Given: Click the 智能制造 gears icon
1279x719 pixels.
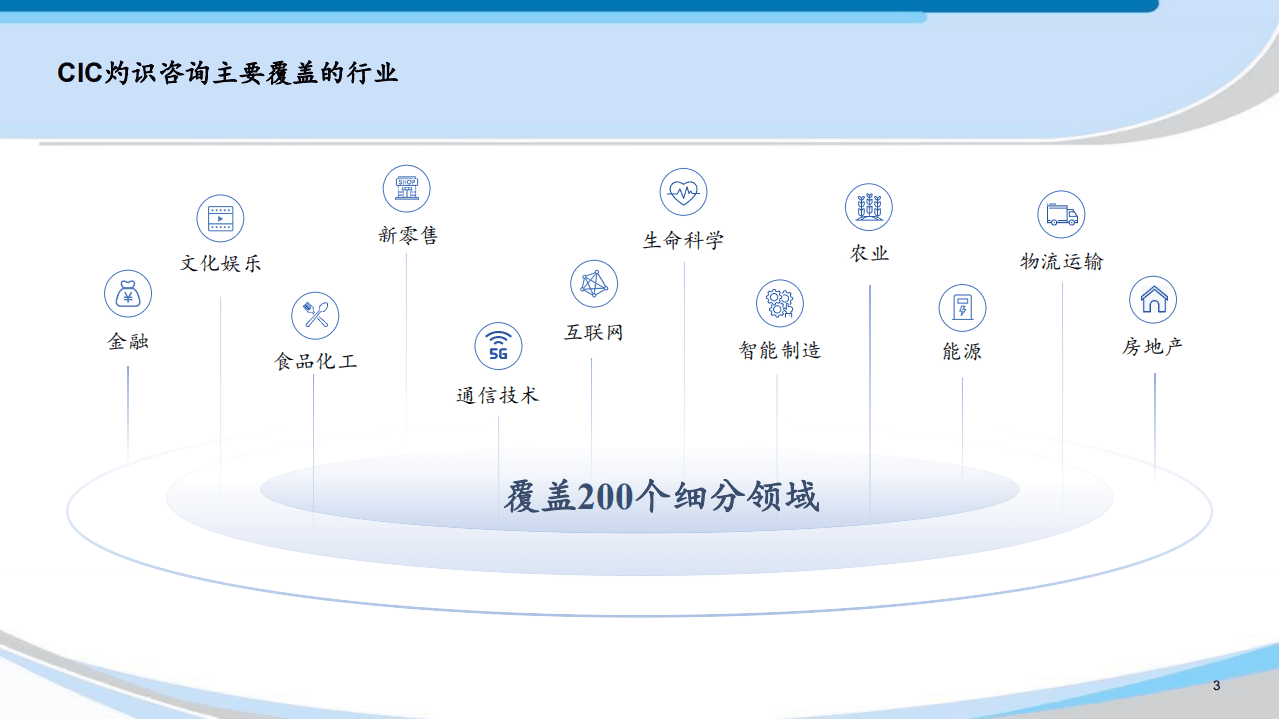Looking at the screenshot, I should (x=779, y=303).
